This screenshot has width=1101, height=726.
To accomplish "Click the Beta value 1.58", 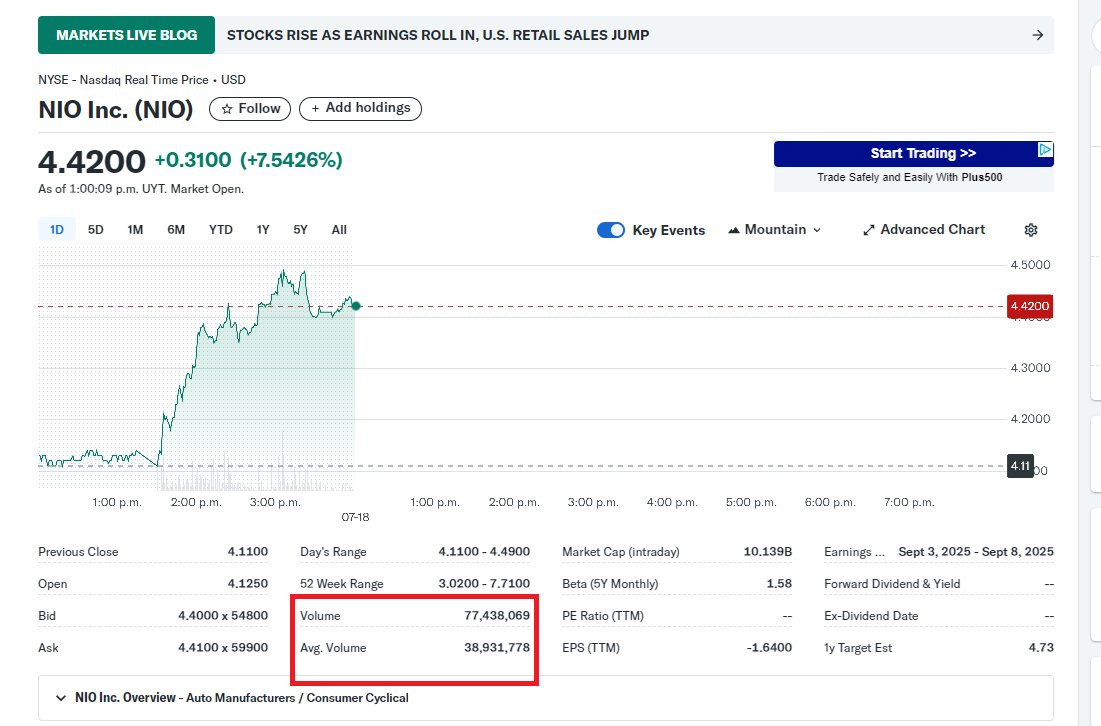I will 779,584.
